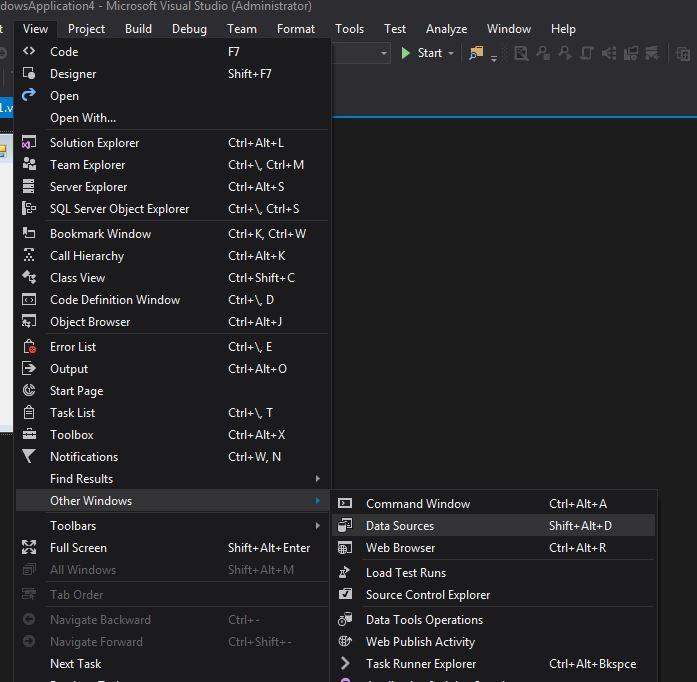Click the Data Sources icon
This screenshot has width=697, height=682.
(x=345, y=525)
